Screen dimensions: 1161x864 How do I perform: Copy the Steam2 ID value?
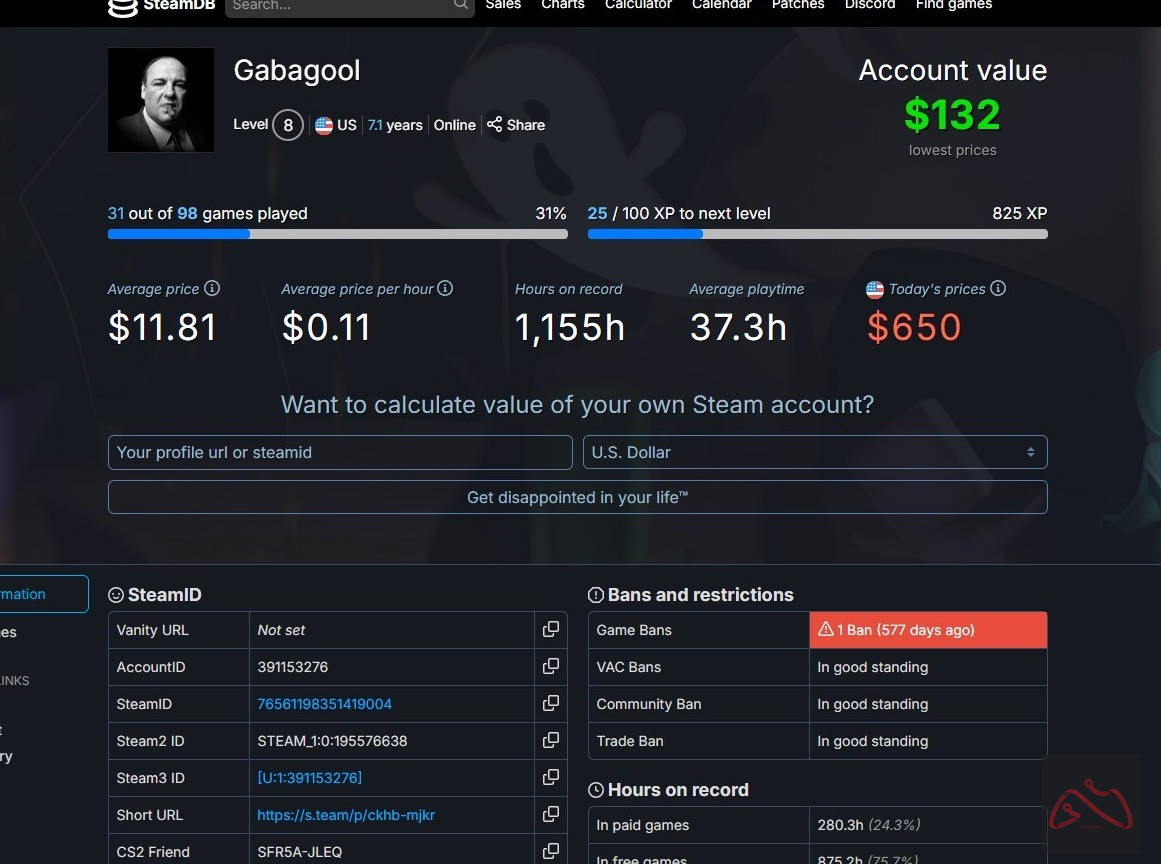550,741
